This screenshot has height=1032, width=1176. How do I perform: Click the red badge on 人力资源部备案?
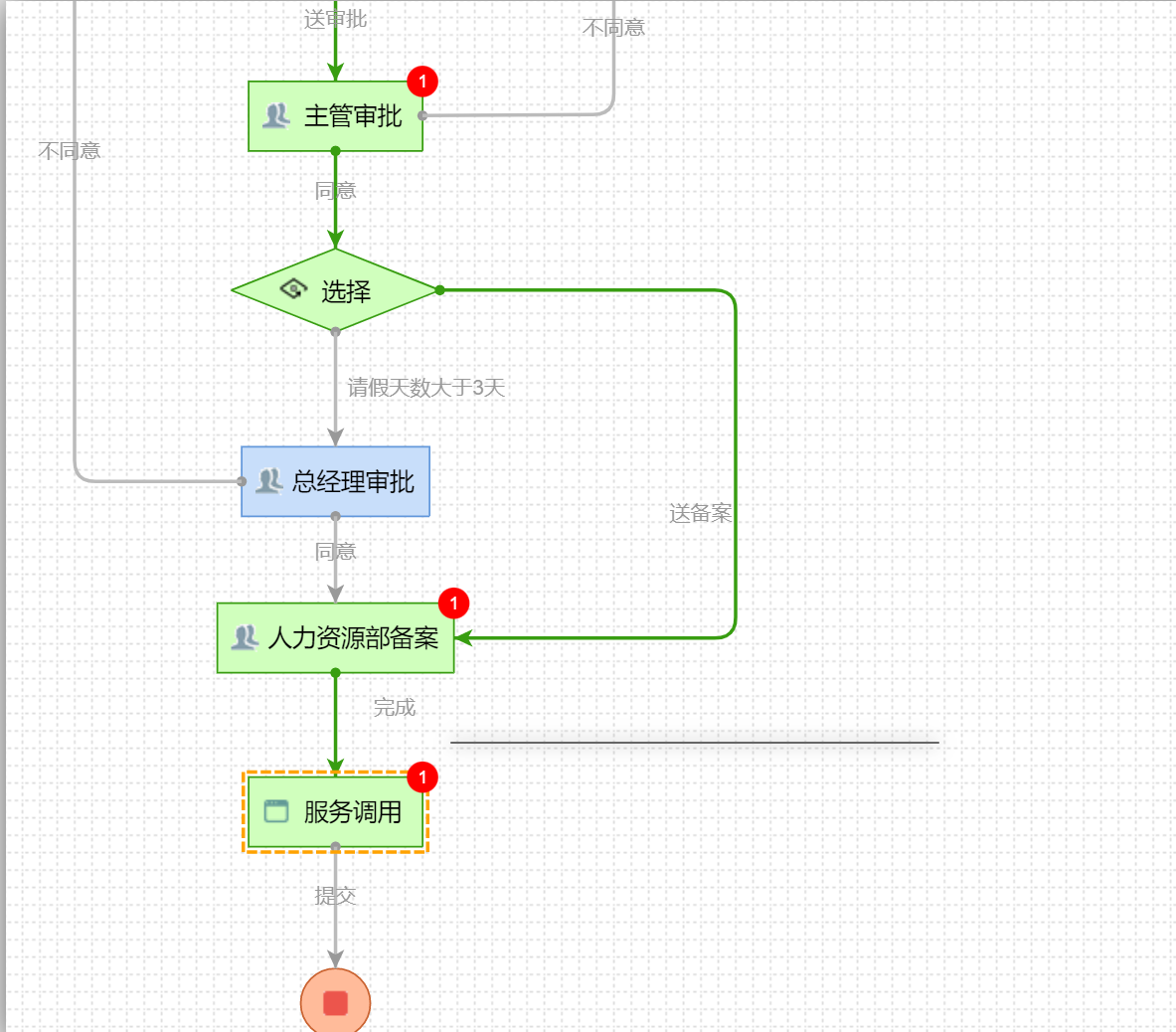pyautogui.click(x=453, y=603)
